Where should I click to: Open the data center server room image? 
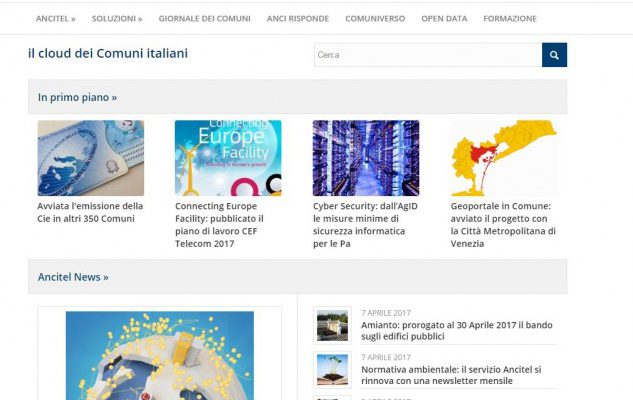click(366, 158)
